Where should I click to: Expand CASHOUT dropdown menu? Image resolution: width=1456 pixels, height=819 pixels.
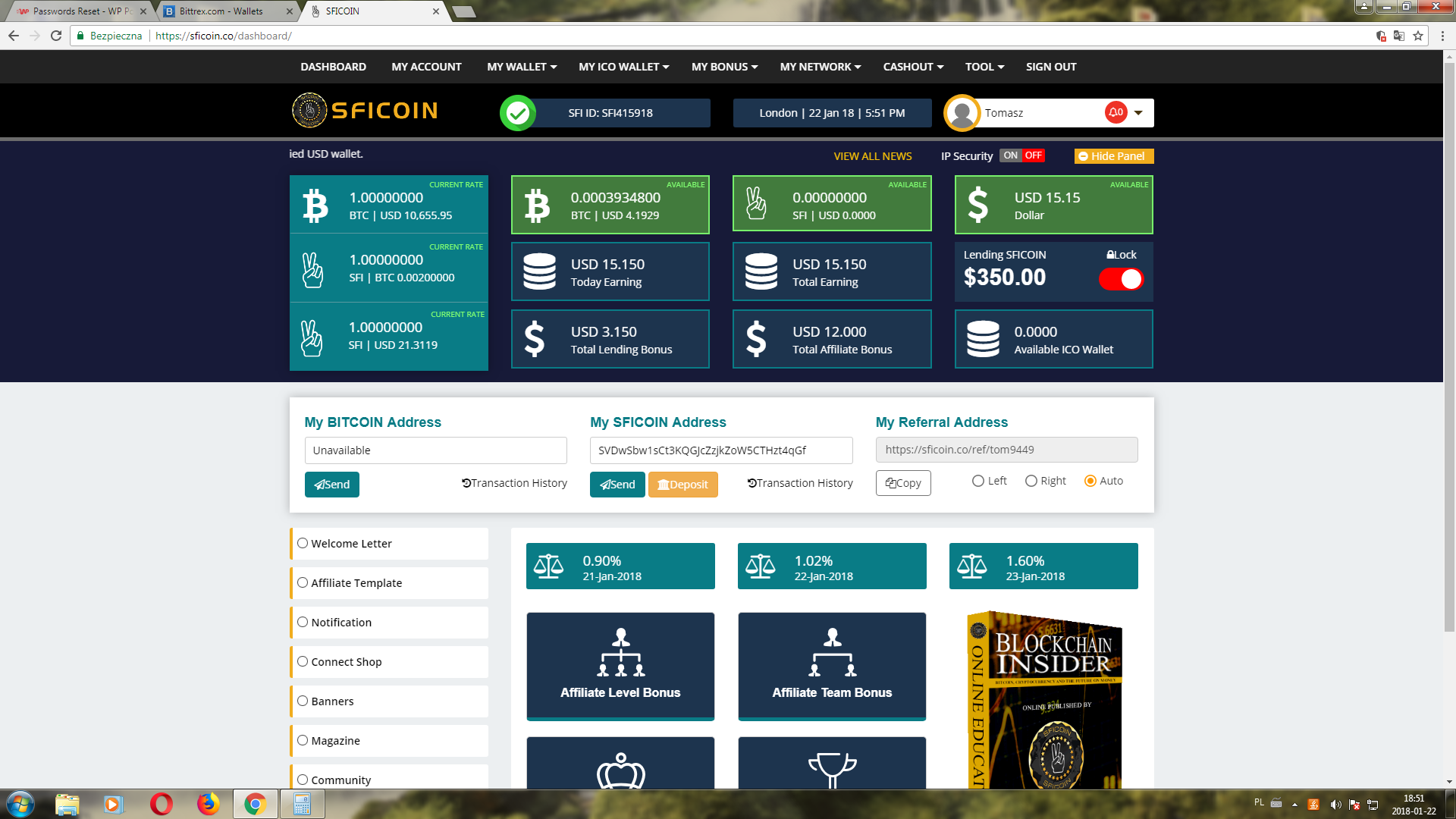pyautogui.click(x=913, y=67)
